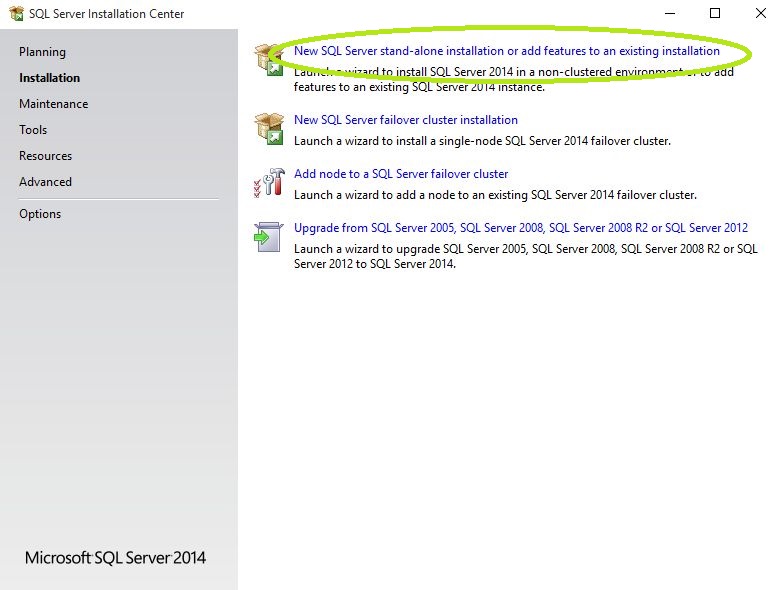Click the add node hammer and wrench icon
The width and height of the screenshot is (784, 590).
[x=269, y=182]
